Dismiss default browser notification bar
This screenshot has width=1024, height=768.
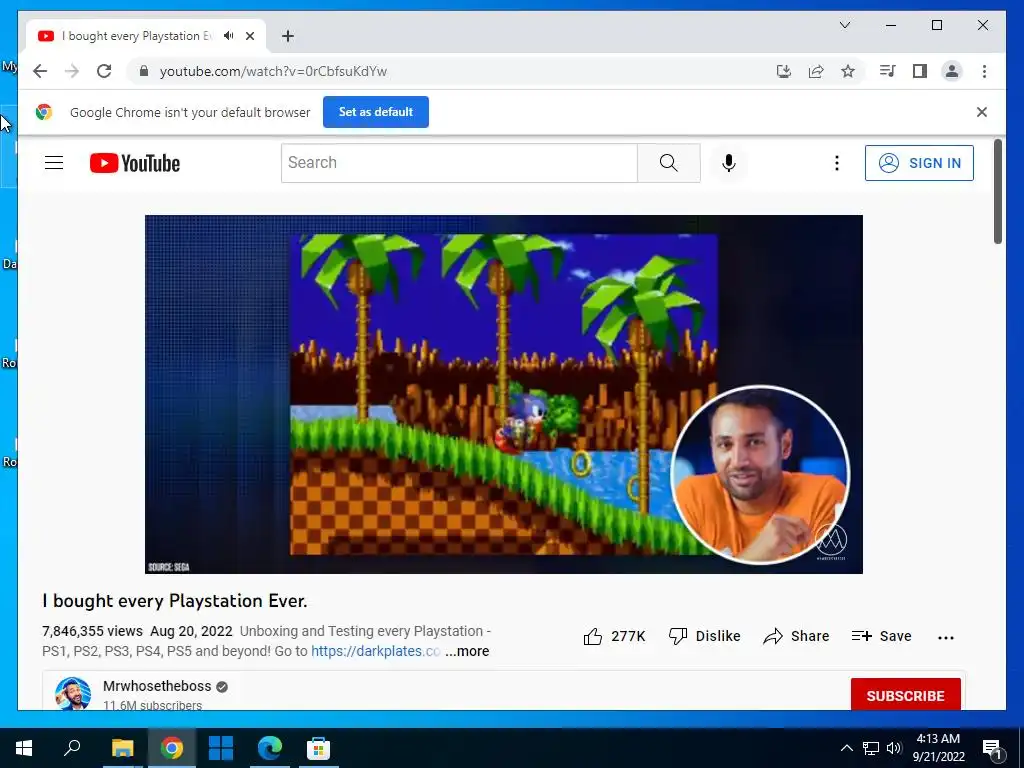(982, 112)
